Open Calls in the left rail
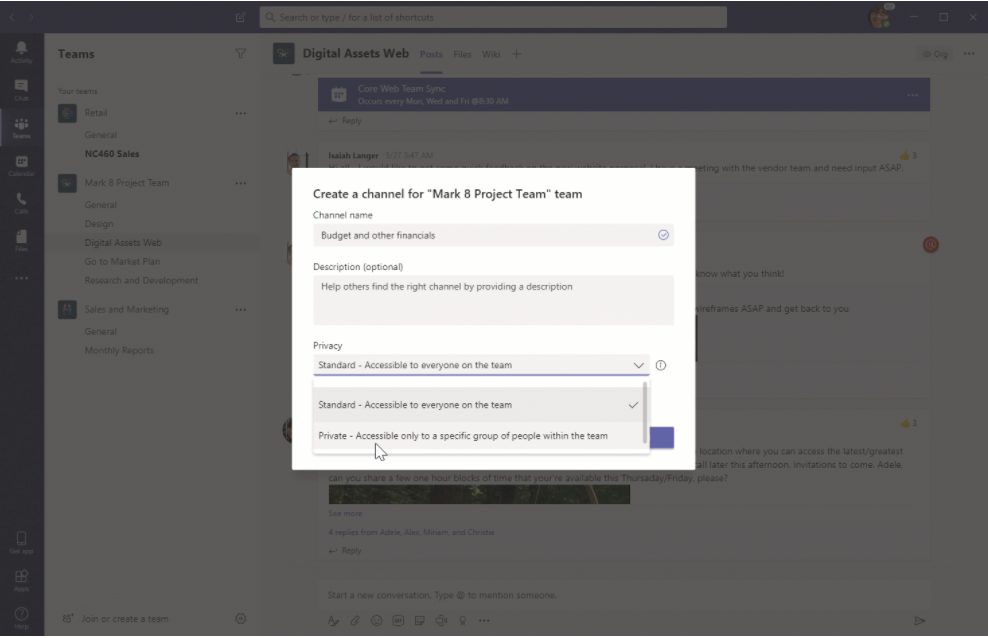The image size is (988, 638). point(21,203)
